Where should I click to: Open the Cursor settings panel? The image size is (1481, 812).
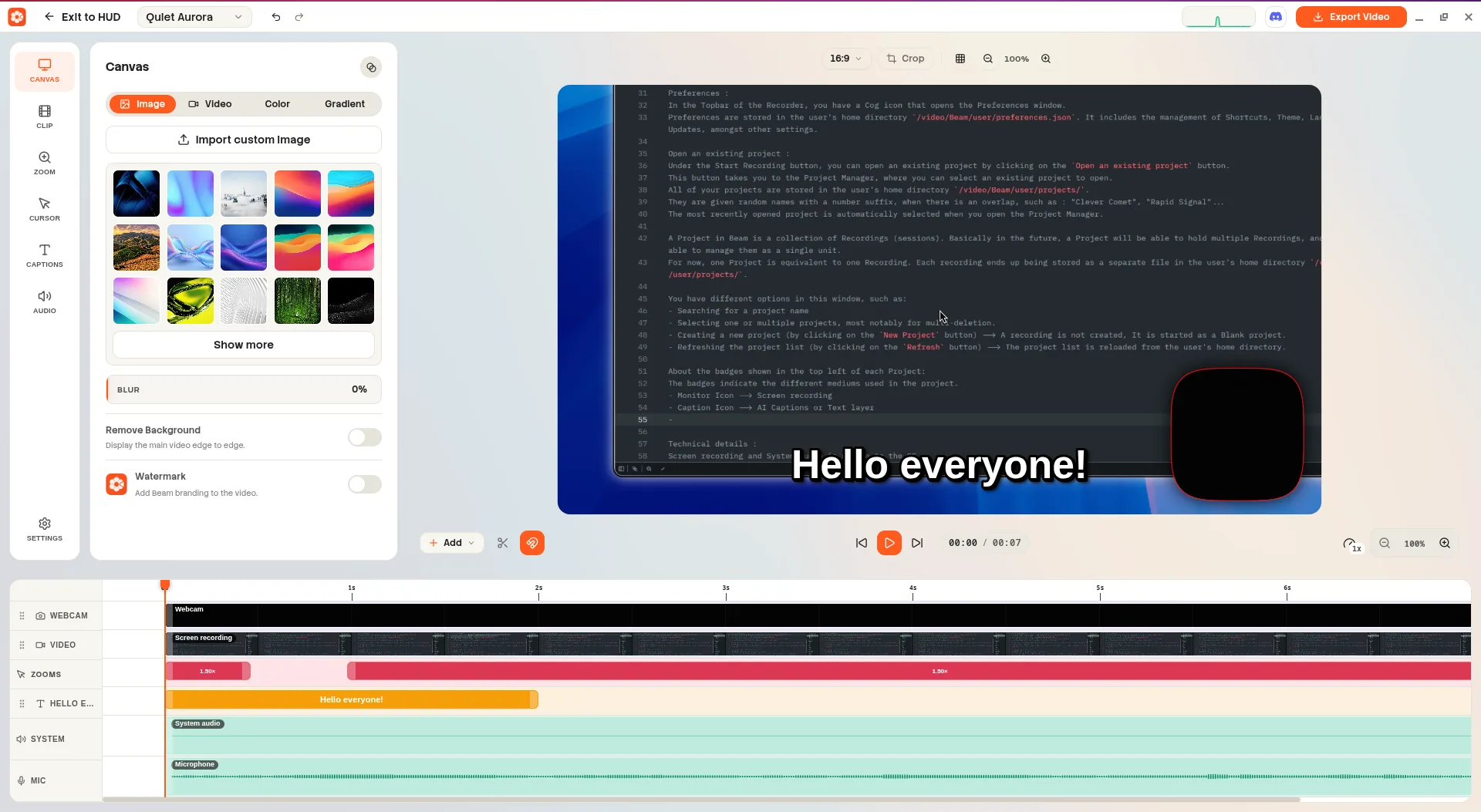(x=45, y=210)
